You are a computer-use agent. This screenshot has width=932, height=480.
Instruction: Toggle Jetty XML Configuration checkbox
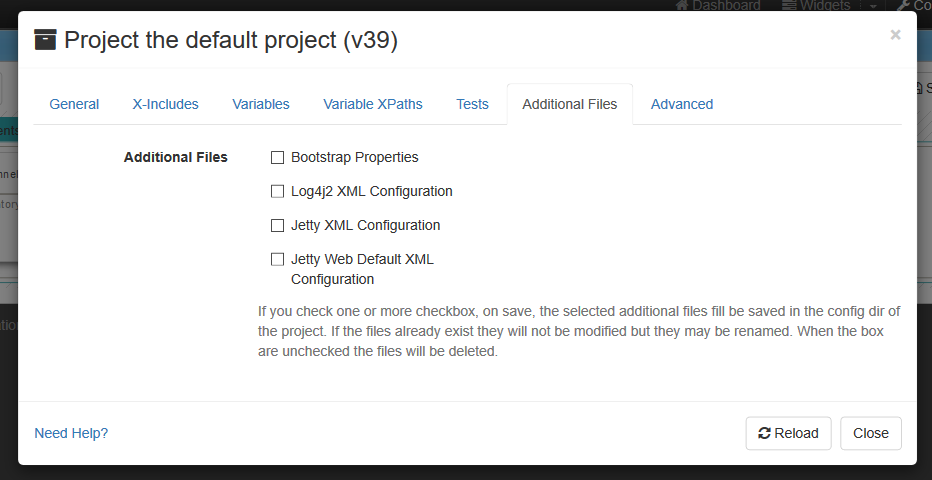[x=278, y=225]
